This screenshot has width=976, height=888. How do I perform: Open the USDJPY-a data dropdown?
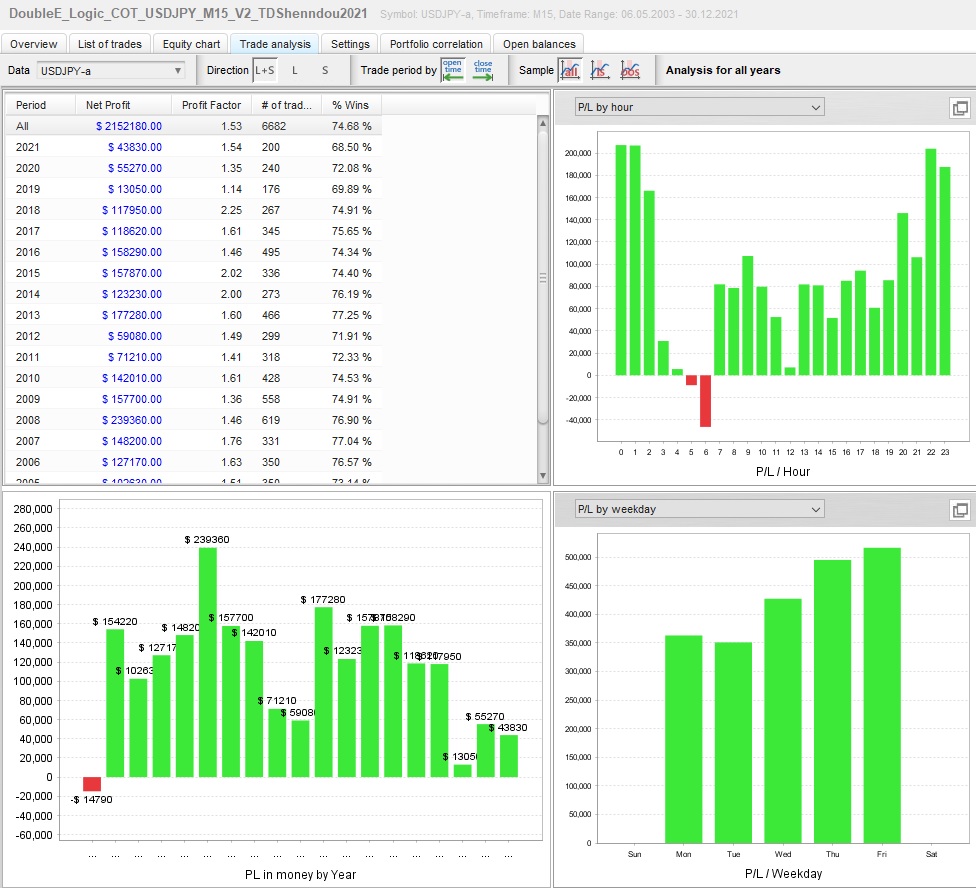point(111,70)
